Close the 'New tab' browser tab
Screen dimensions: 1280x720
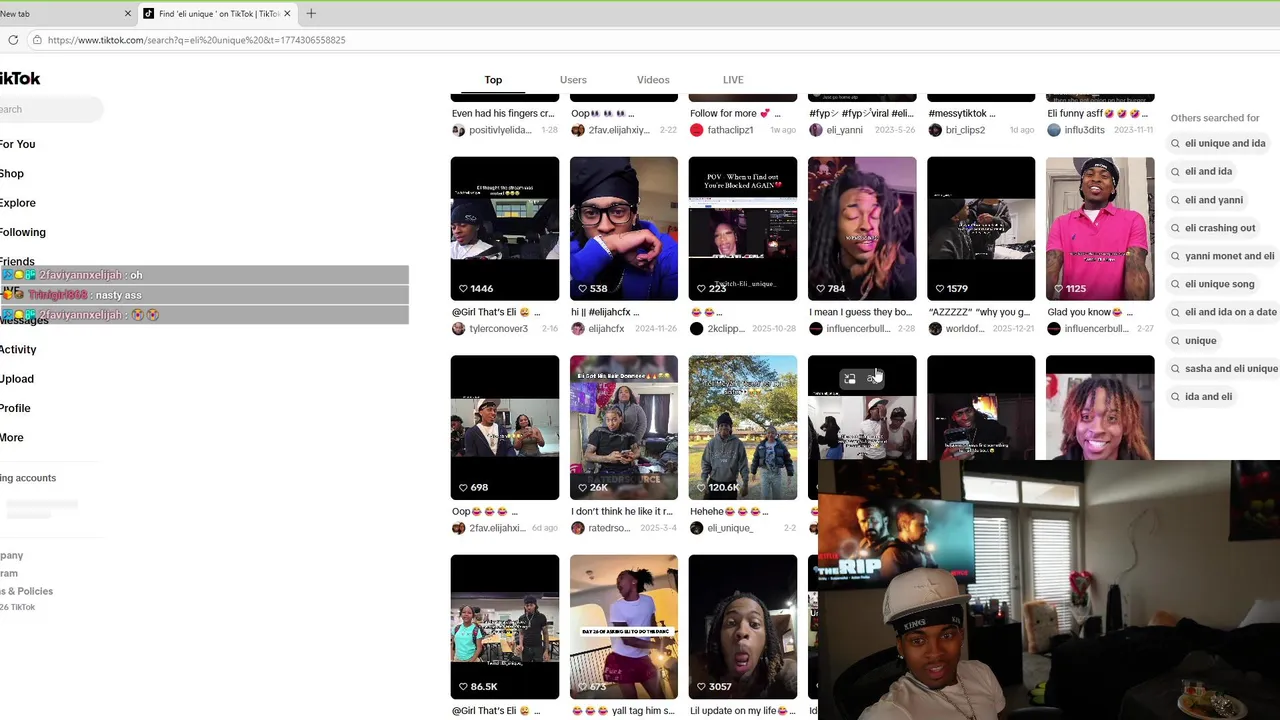(x=128, y=13)
